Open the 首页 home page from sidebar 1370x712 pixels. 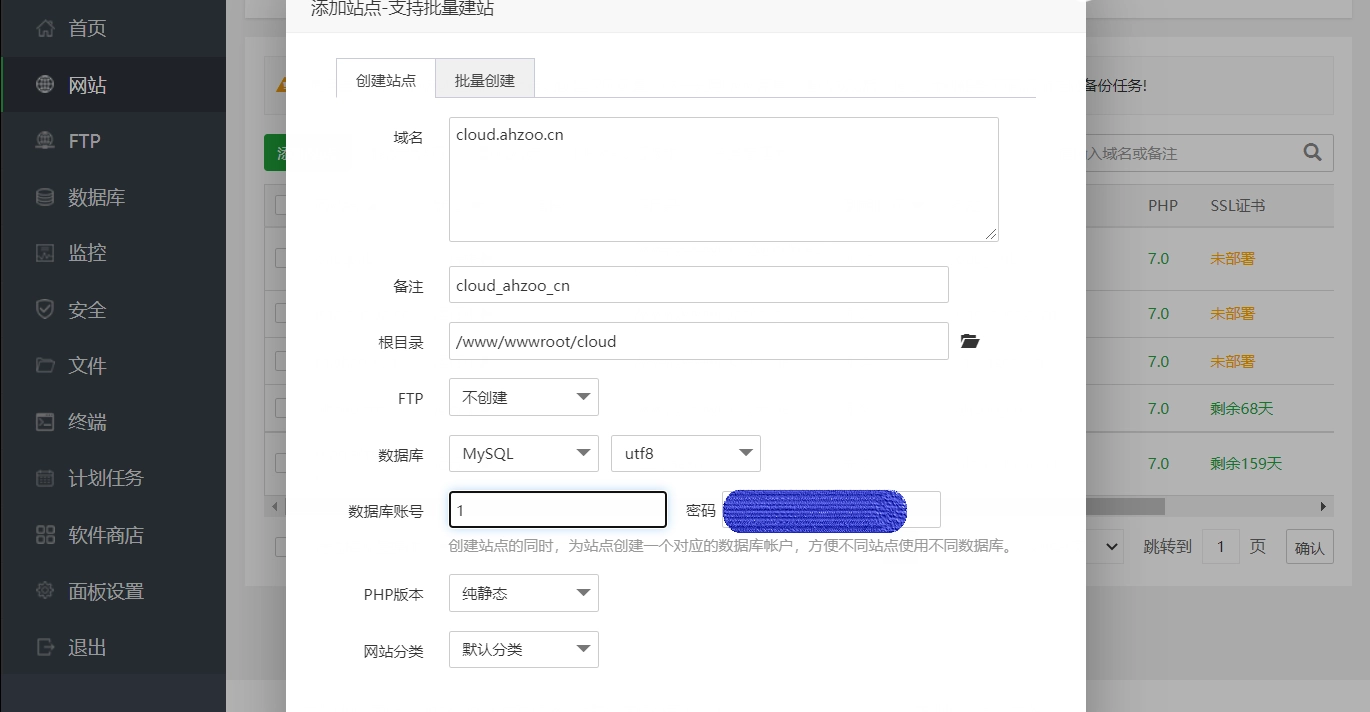[x=87, y=28]
